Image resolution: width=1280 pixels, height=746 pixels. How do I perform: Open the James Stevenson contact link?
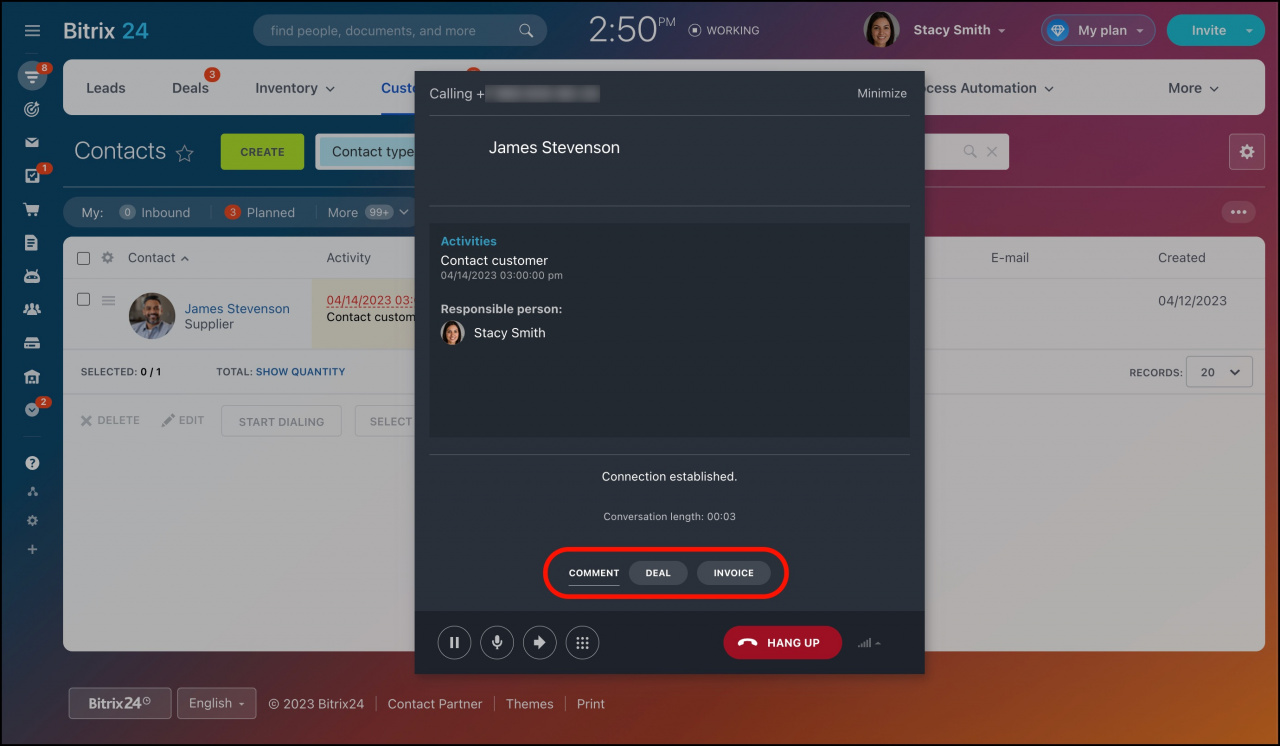[237, 309]
